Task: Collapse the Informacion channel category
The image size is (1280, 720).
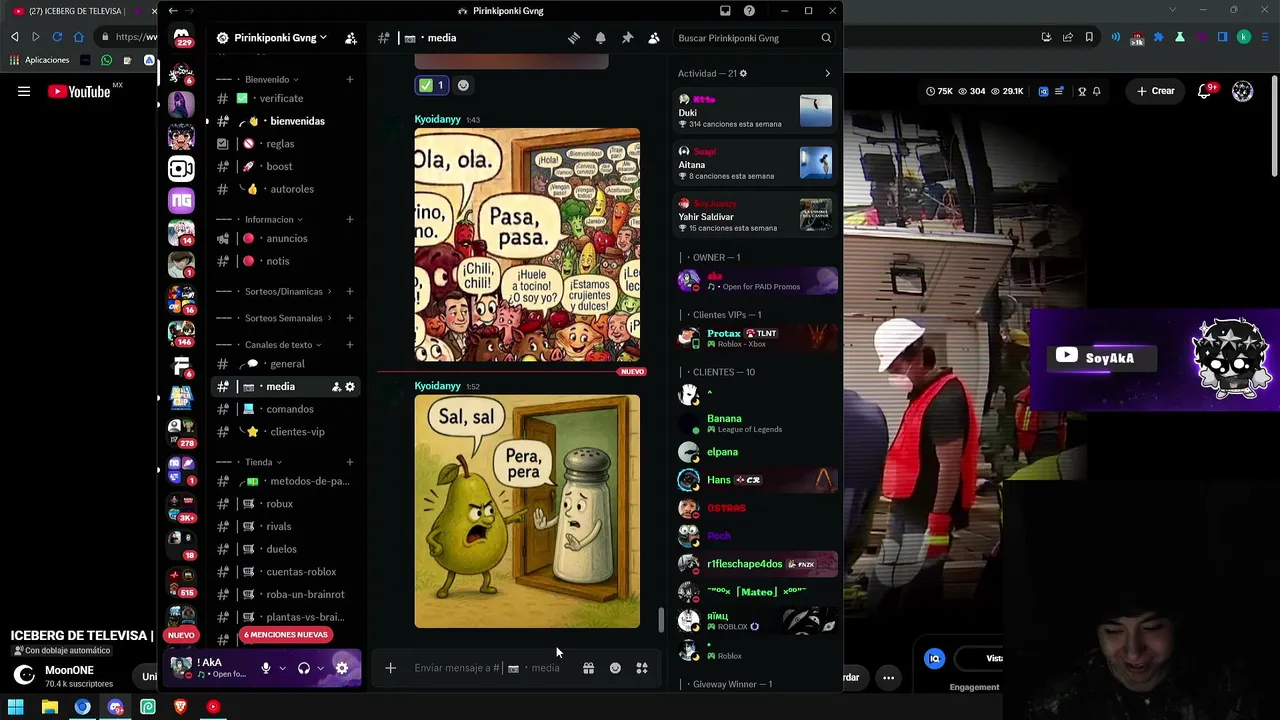Action: 273,219
